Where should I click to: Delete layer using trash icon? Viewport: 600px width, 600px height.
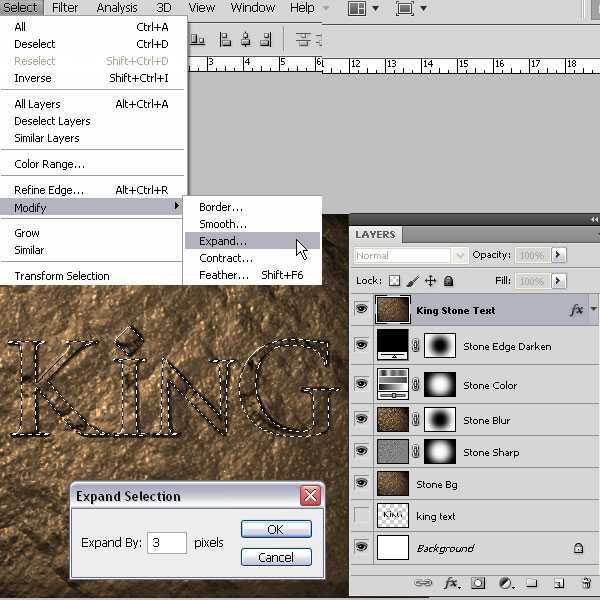point(583,583)
